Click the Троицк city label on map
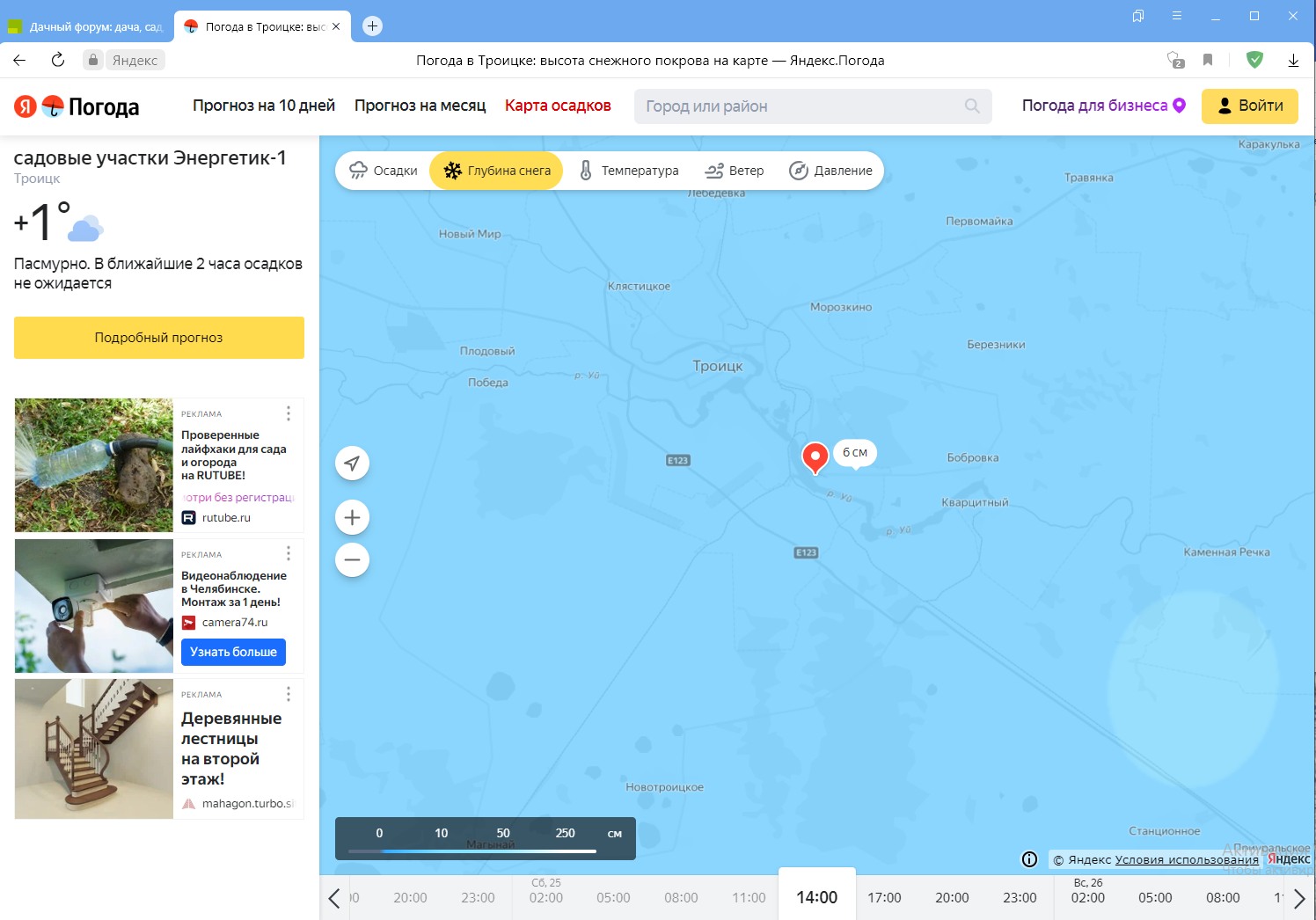Image resolution: width=1316 pixels, height=920 pixels. tap(718, 366)
